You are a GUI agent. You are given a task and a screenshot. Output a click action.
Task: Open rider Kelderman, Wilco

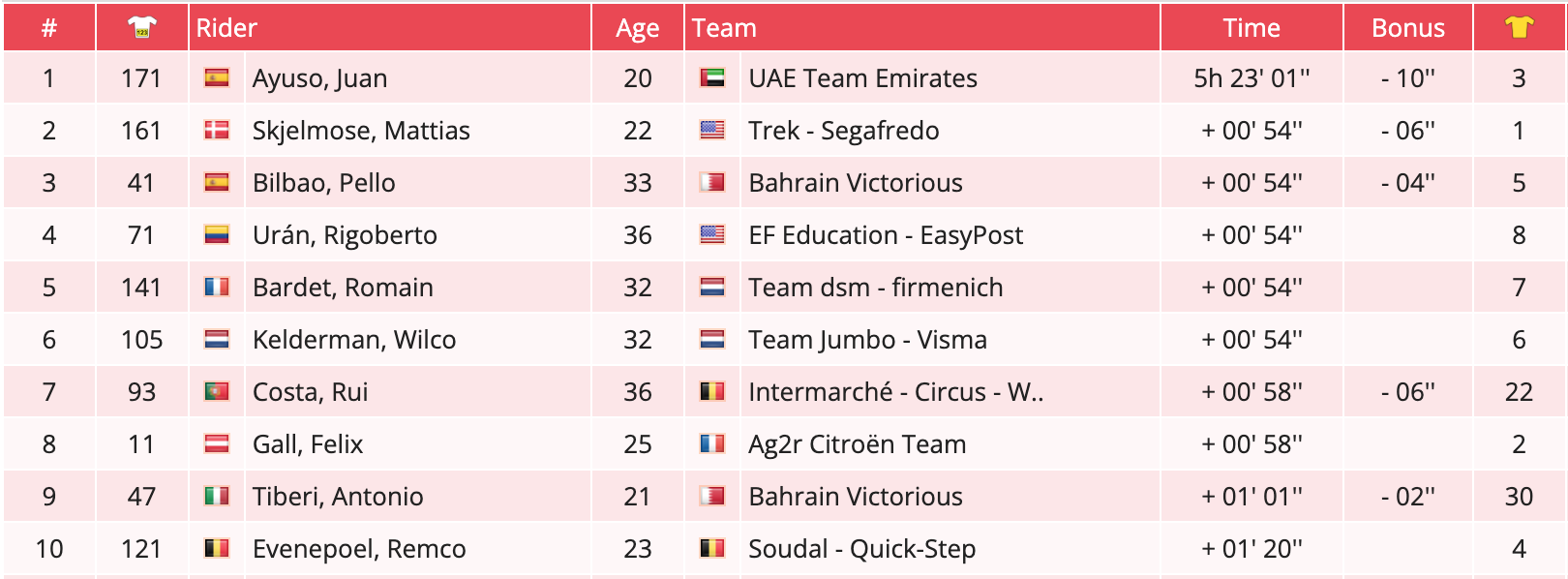(354, 340)
